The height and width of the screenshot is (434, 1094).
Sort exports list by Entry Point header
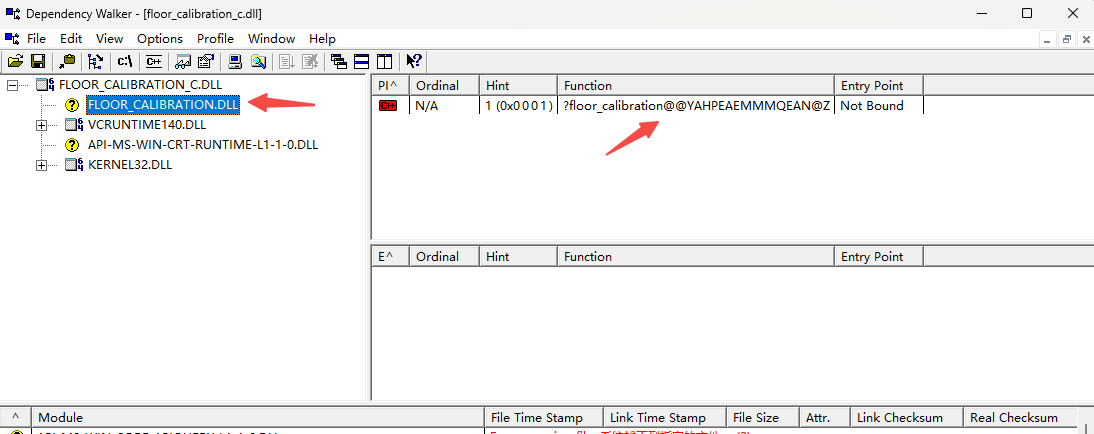pyautogui.click(x=879, y=257)
